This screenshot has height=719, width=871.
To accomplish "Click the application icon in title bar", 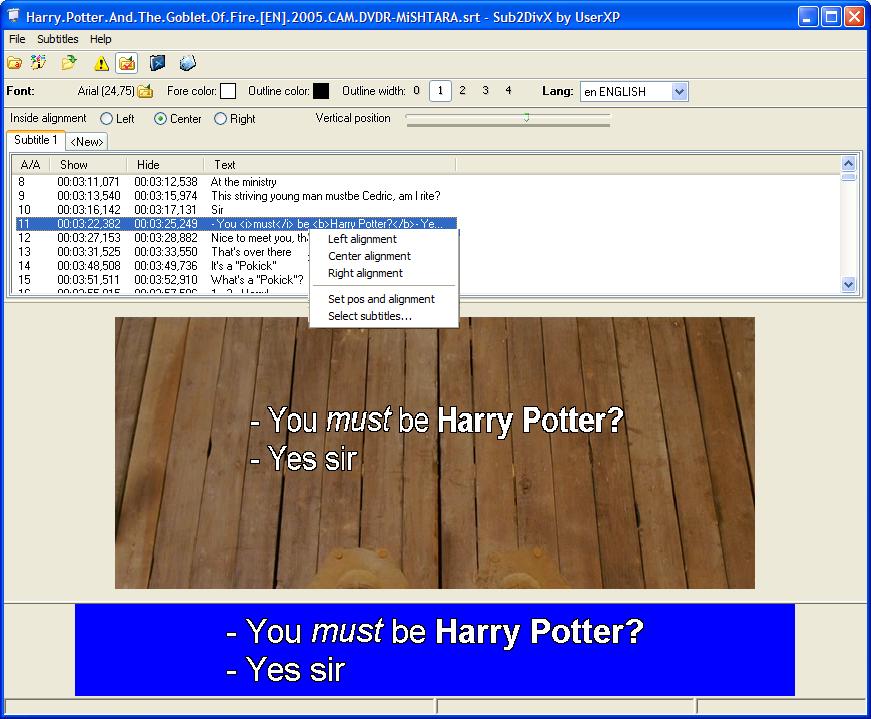I will 13,16.
